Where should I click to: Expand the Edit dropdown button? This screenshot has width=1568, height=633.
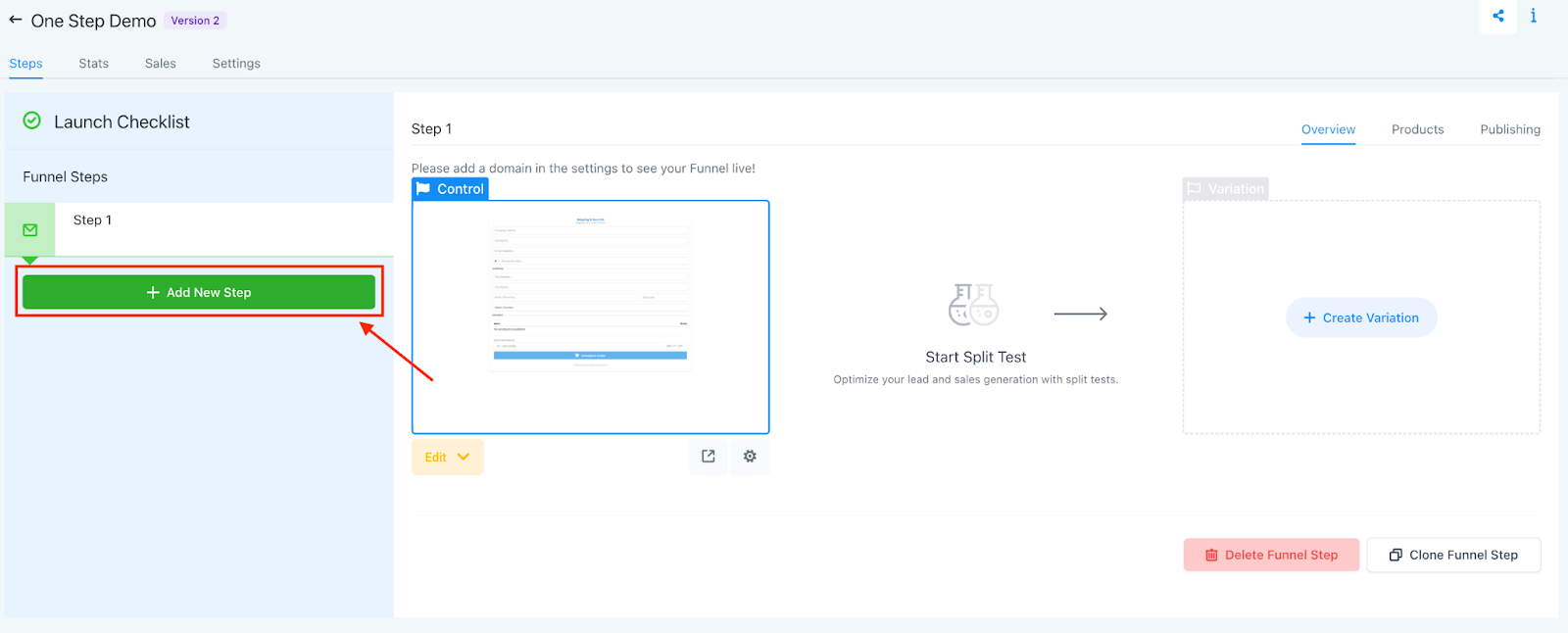(447, 458)
